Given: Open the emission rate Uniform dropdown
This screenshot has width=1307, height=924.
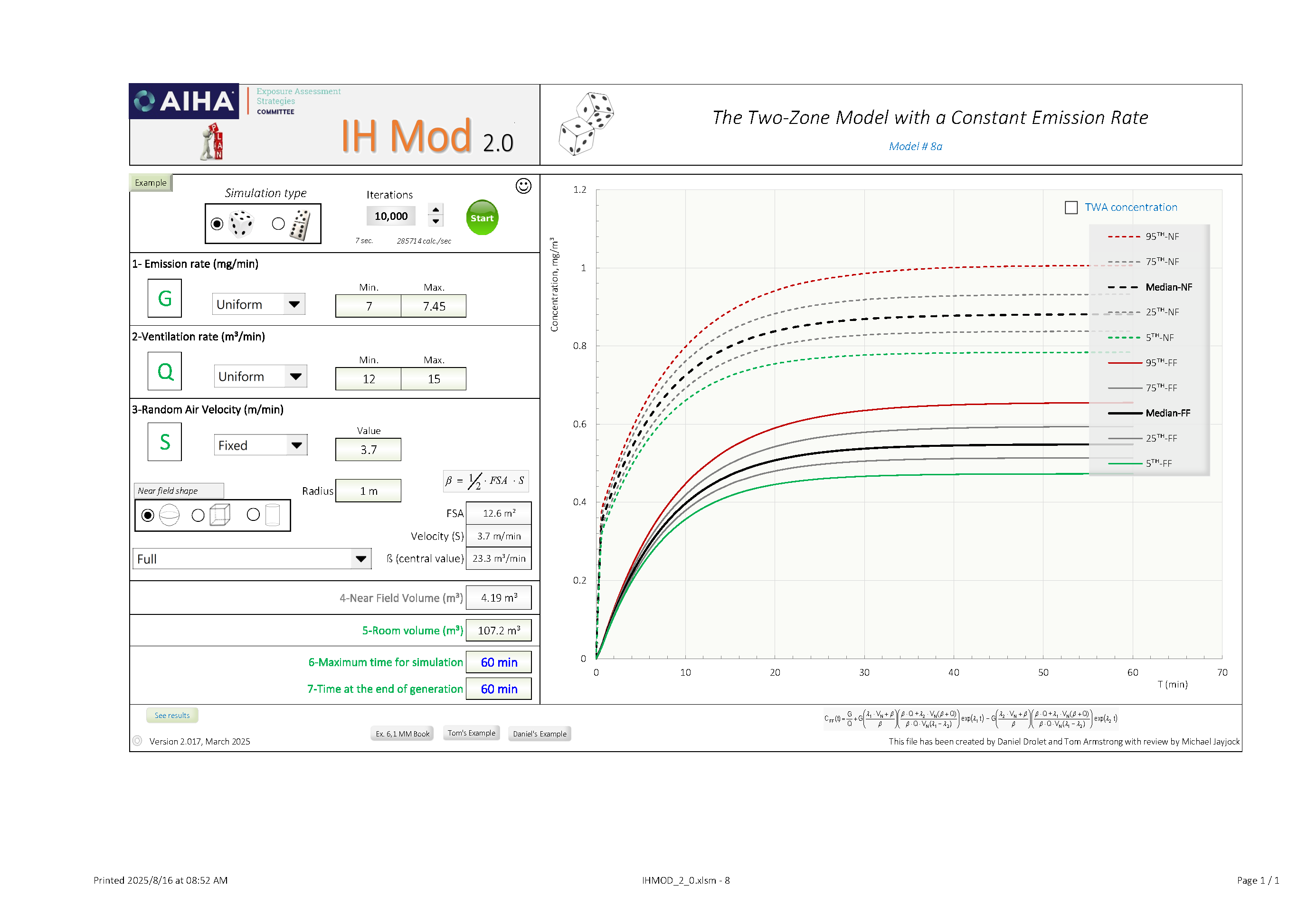Looking at the screenshot, I should pos(294,304).
